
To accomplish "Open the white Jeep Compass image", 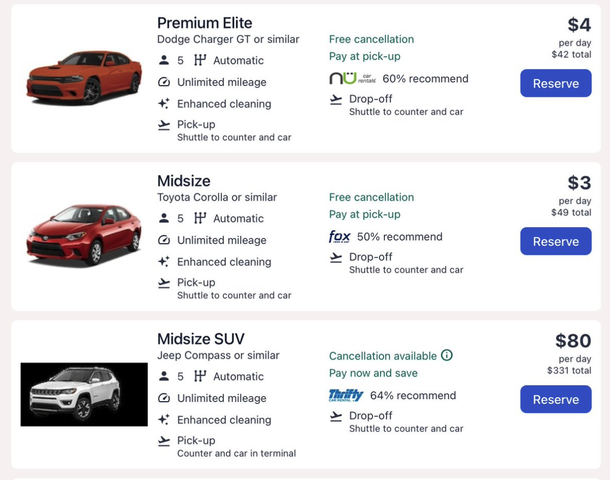I will pos(84,394).
